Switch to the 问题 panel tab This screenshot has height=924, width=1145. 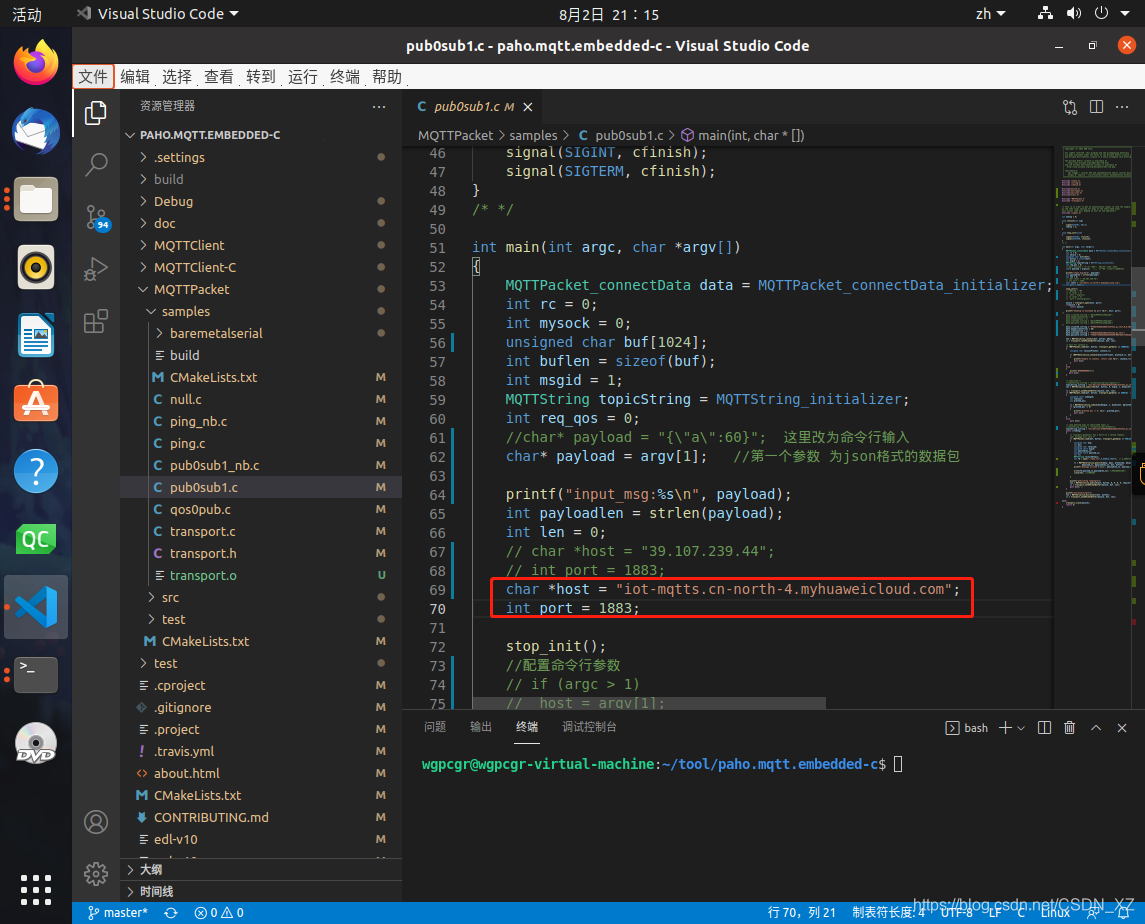tap(435, 727)
